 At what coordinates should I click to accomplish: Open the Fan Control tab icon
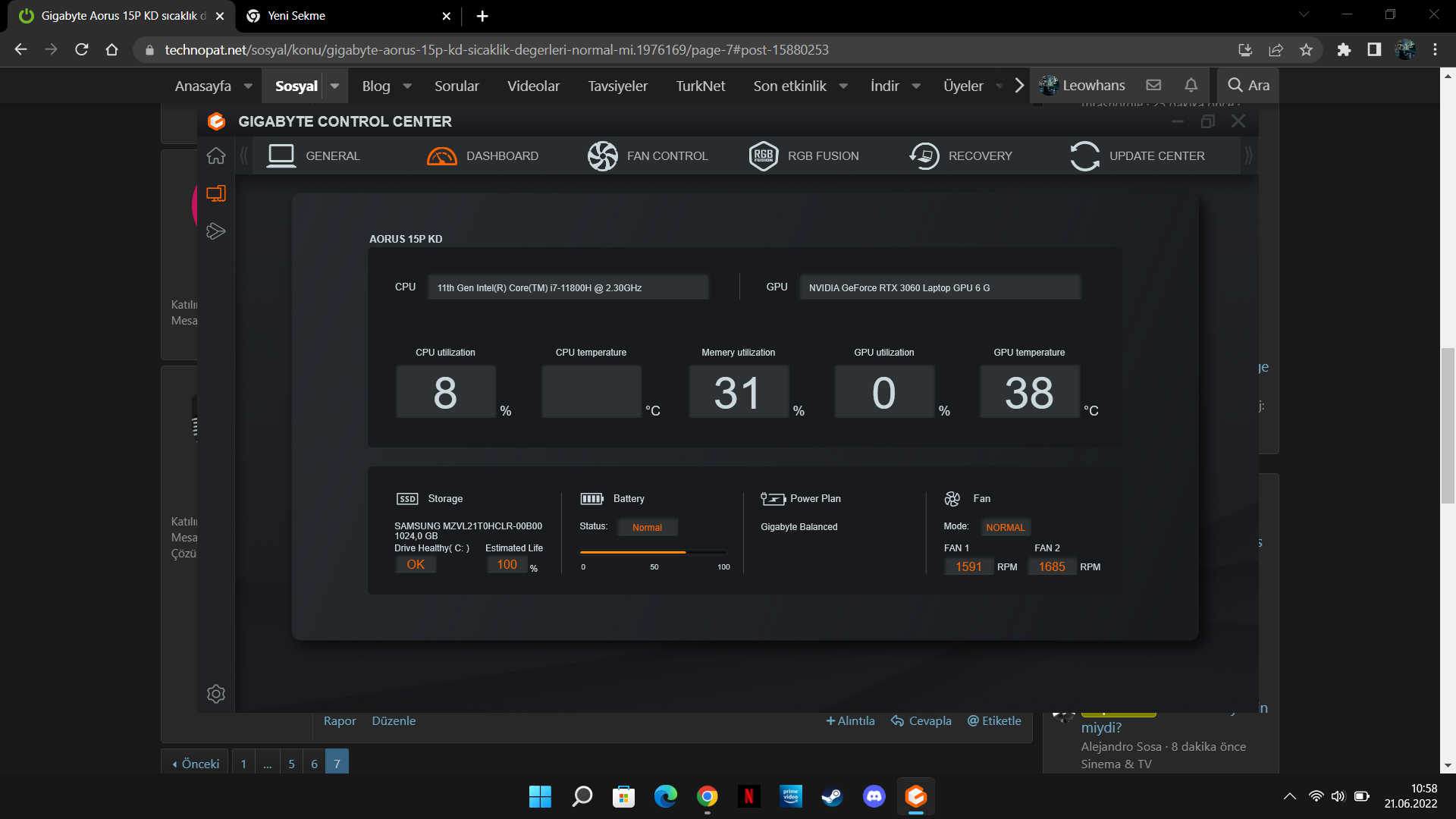603,156
